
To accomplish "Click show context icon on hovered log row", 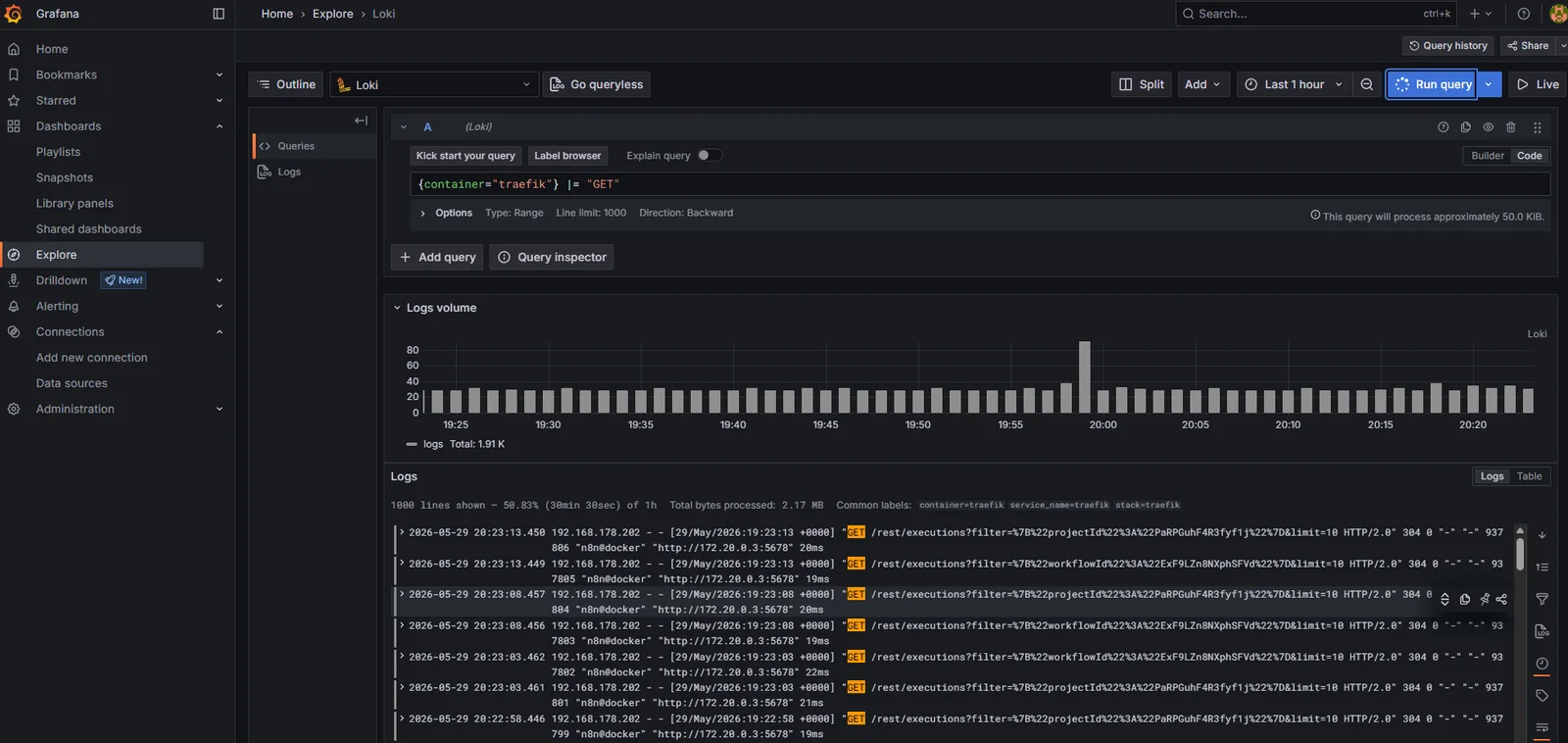I will pos(1445,599).
